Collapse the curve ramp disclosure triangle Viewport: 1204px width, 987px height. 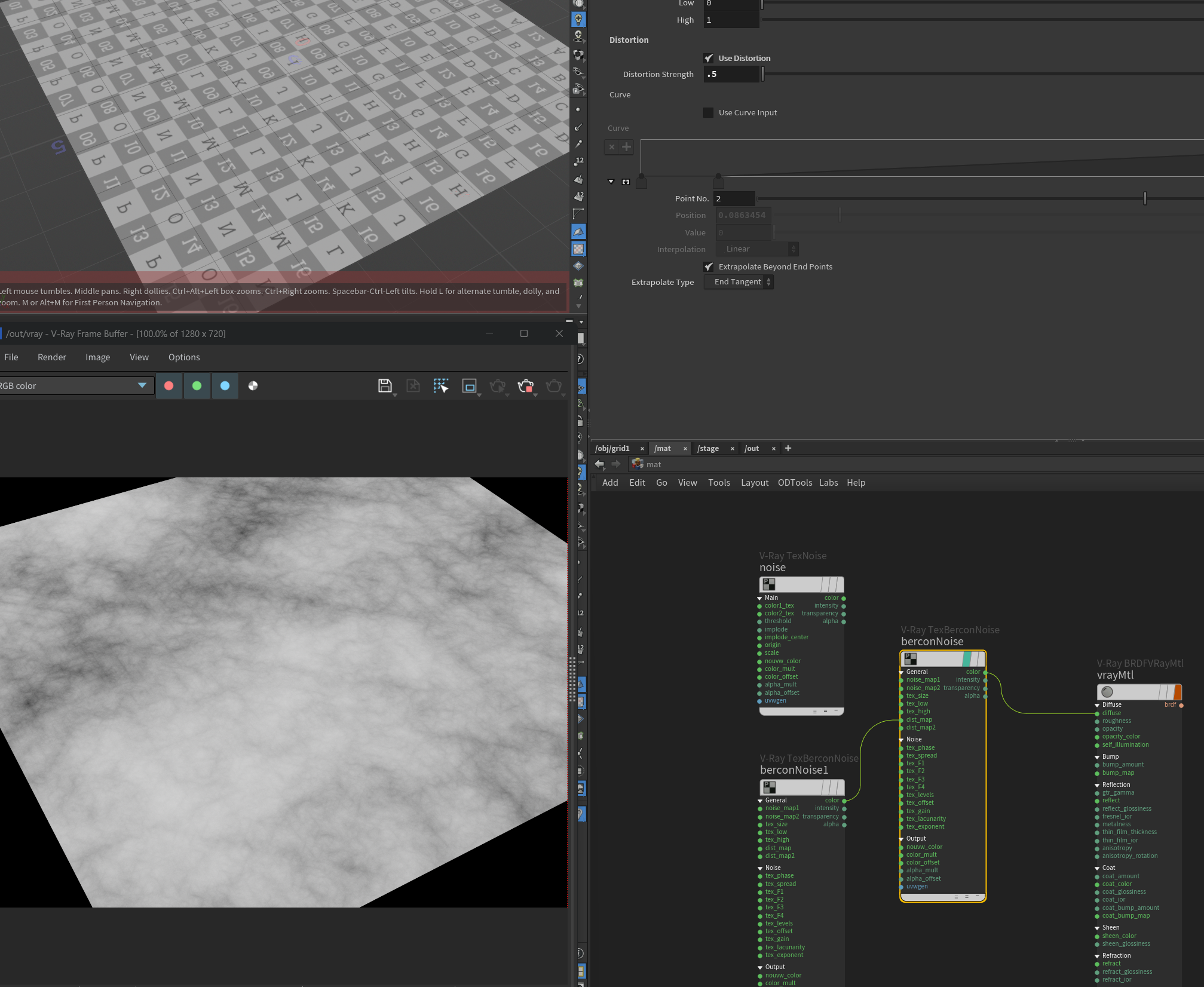[x=611, y=182]
